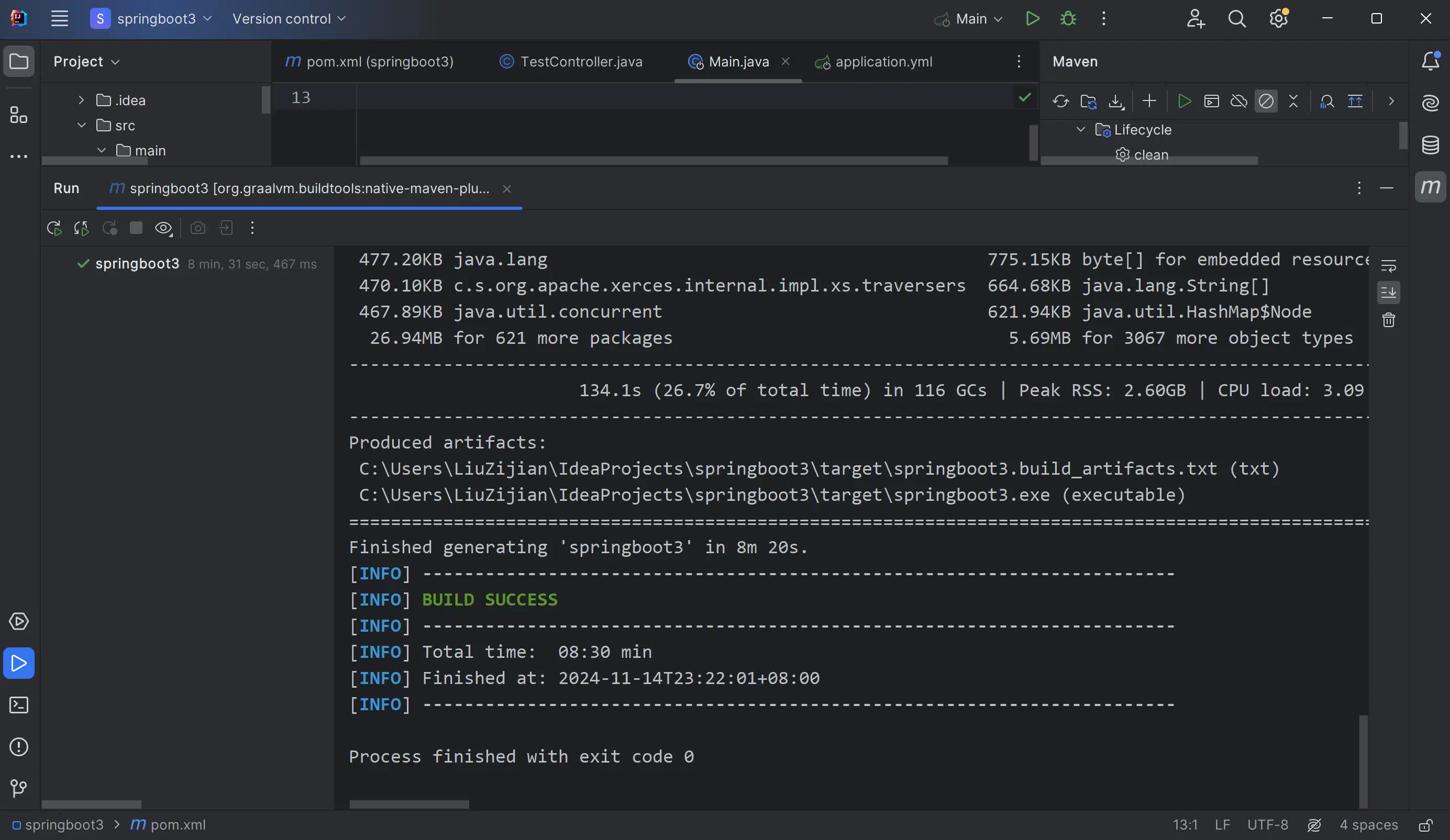Open the Problems tool window

[x=18, y=747]
